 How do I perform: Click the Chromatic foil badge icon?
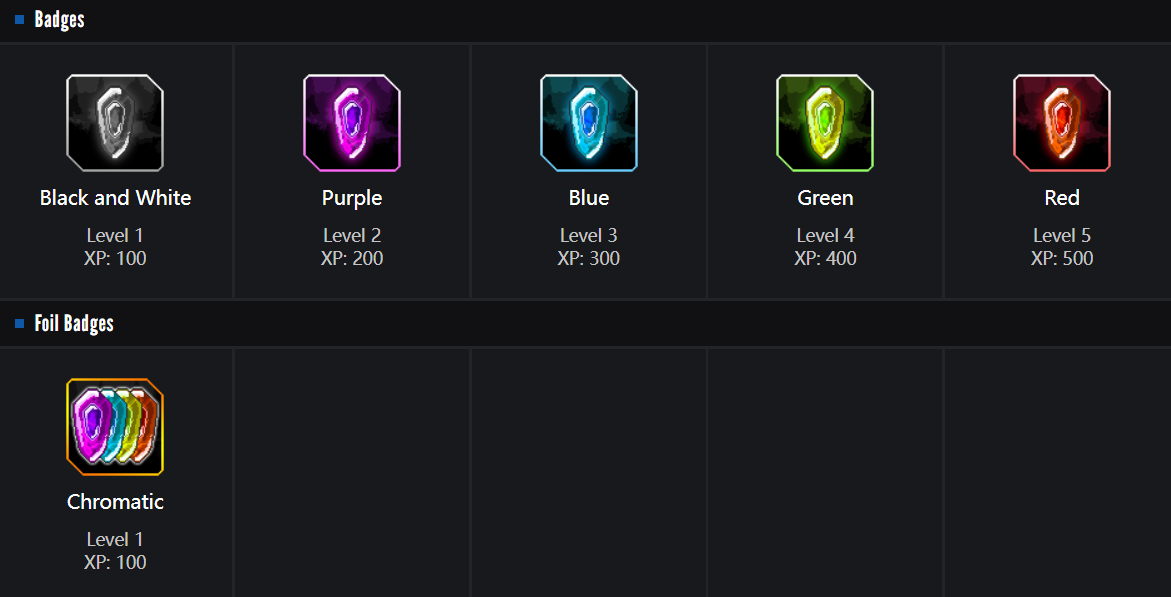(x=115, y=427)
